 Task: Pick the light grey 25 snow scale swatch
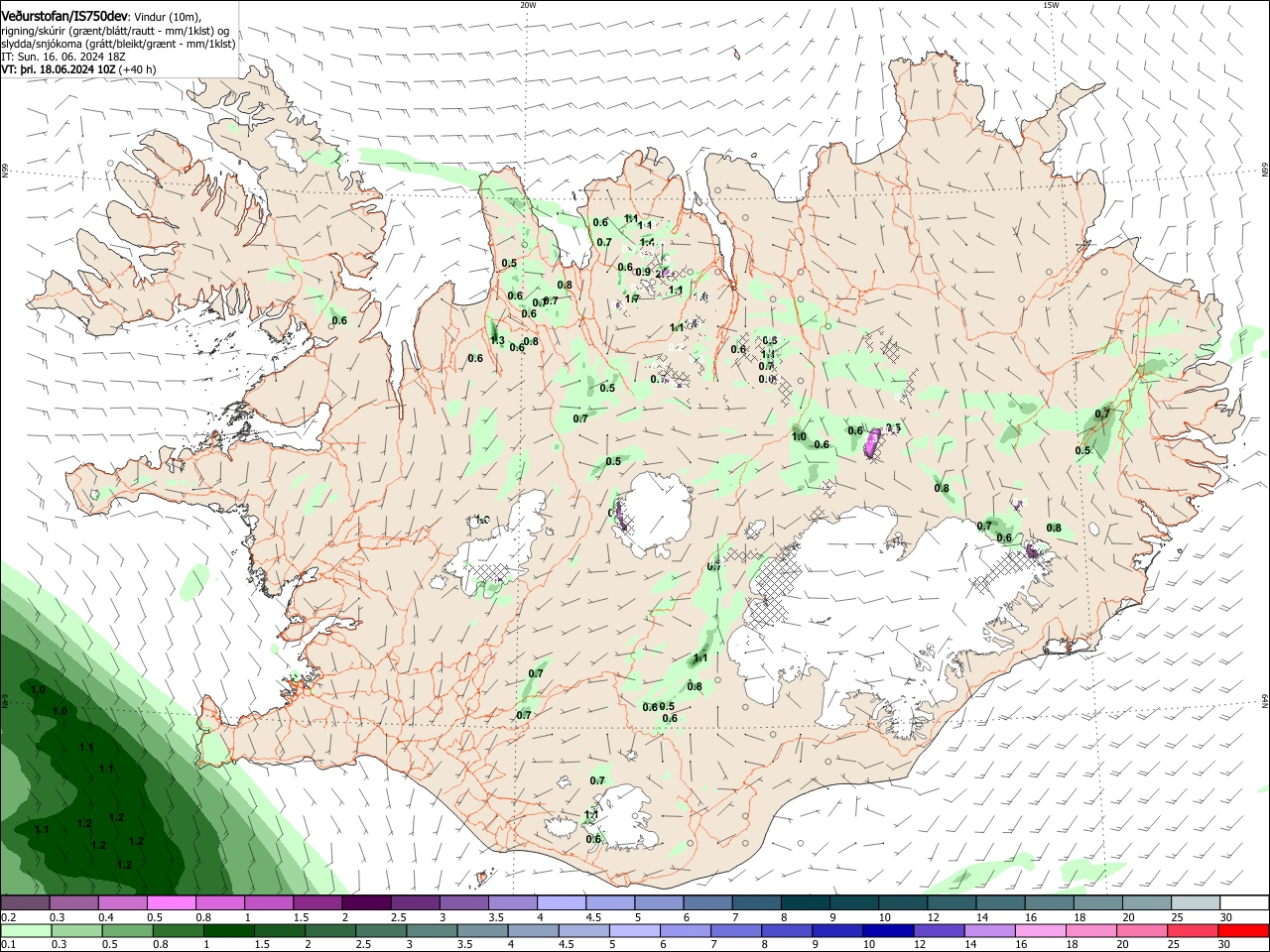[1195, 902]
